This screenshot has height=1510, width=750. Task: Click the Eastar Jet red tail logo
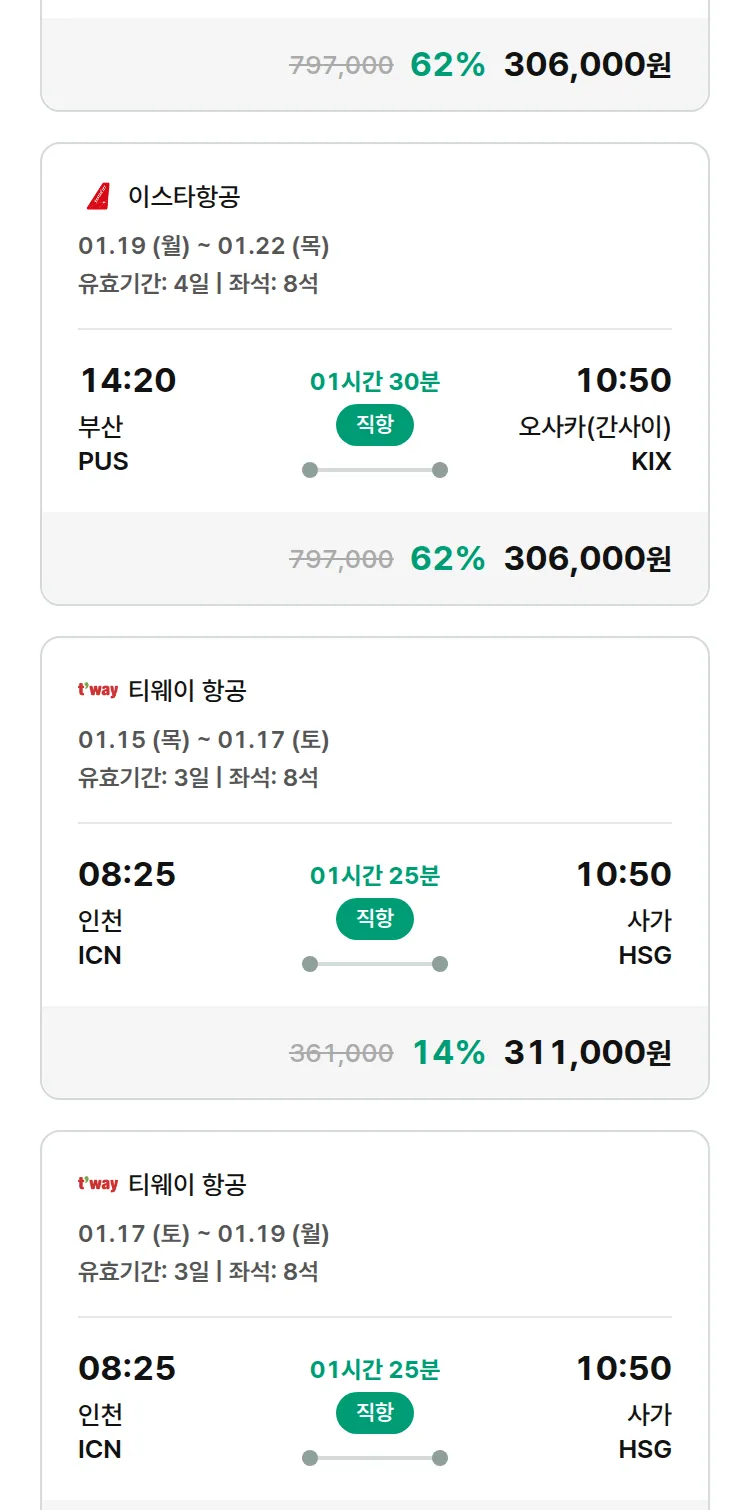click(98, 196)
